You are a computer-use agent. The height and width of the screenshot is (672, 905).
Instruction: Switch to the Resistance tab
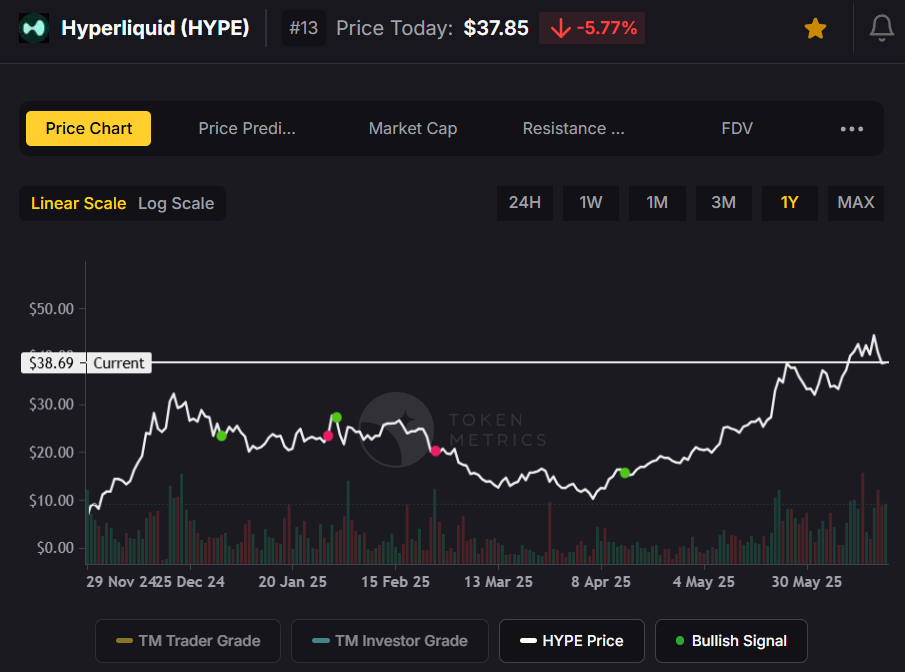pos(573,128)
